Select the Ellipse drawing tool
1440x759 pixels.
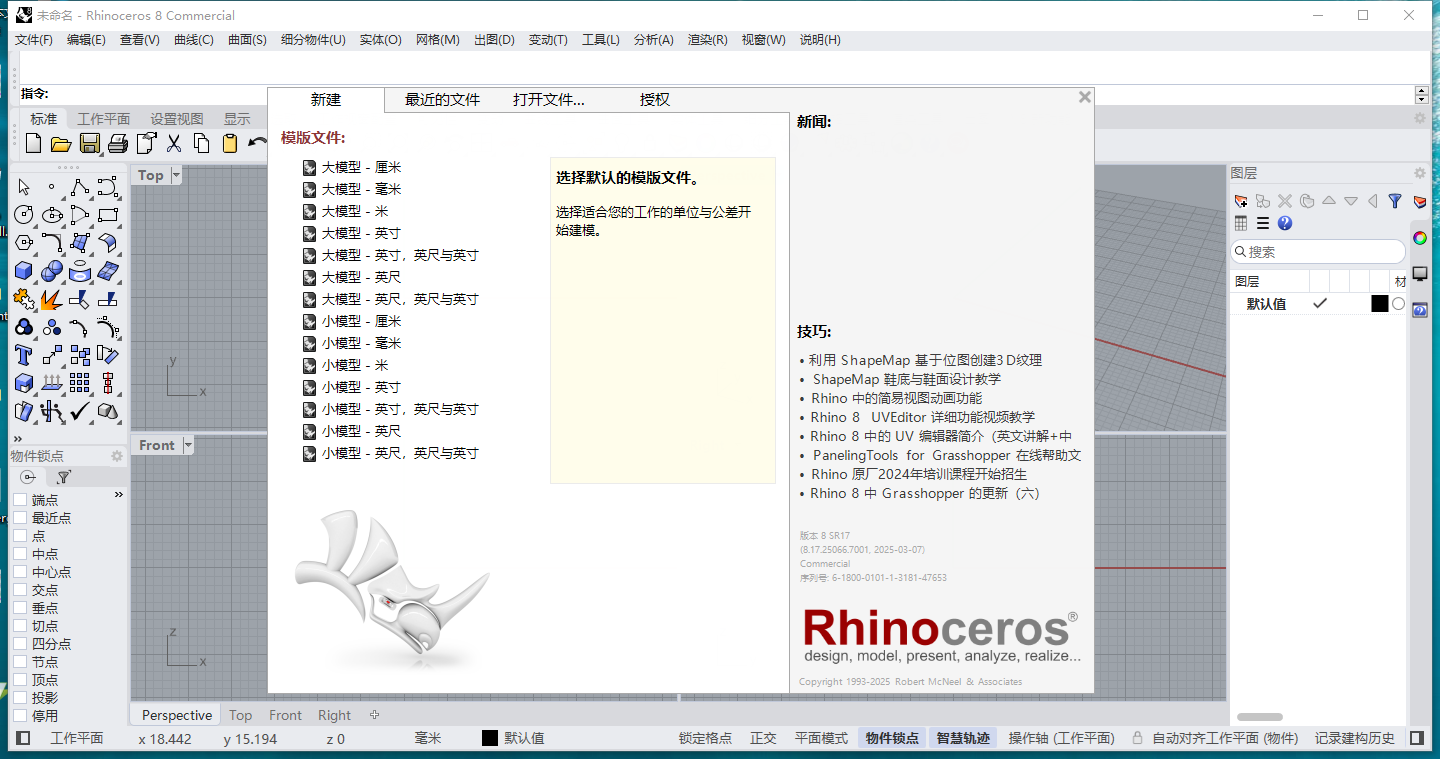(x=52, y=215)
